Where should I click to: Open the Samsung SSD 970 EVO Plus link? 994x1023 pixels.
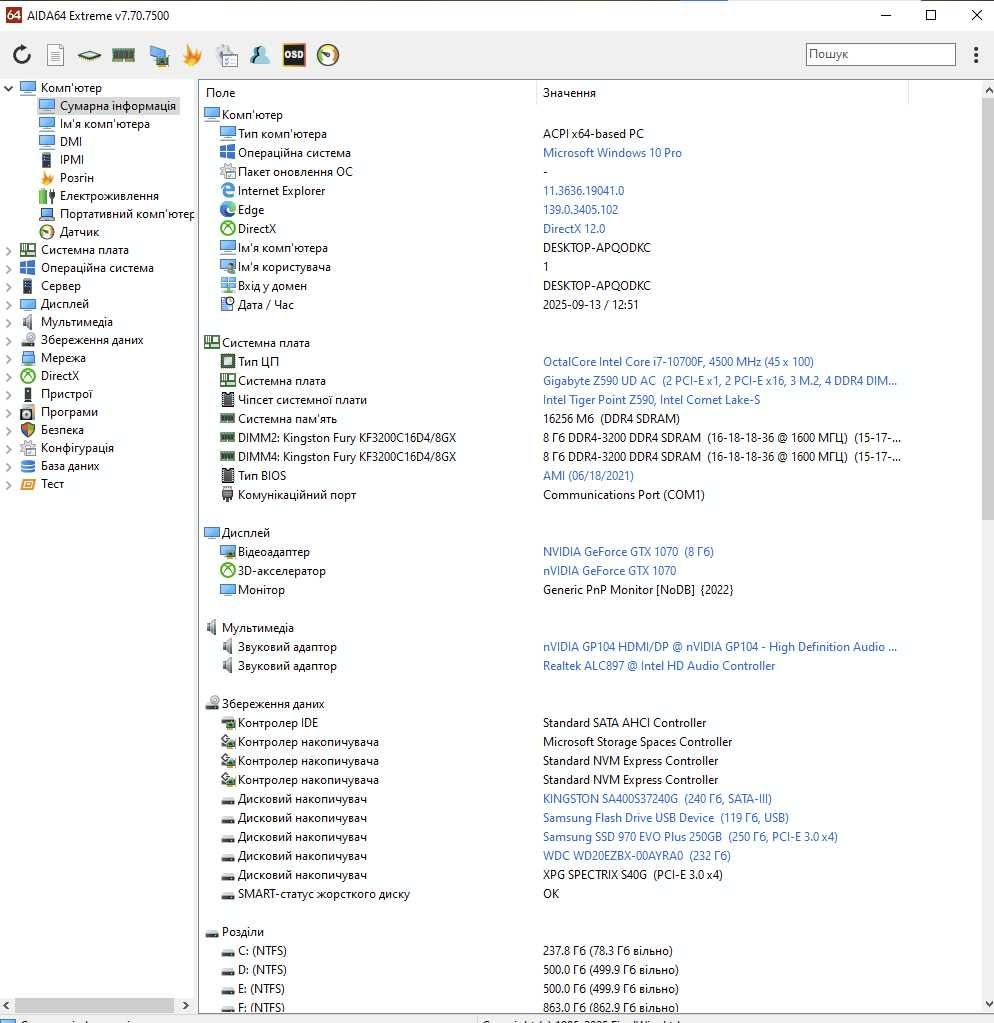pyautogui.click(x=690, y=836)
